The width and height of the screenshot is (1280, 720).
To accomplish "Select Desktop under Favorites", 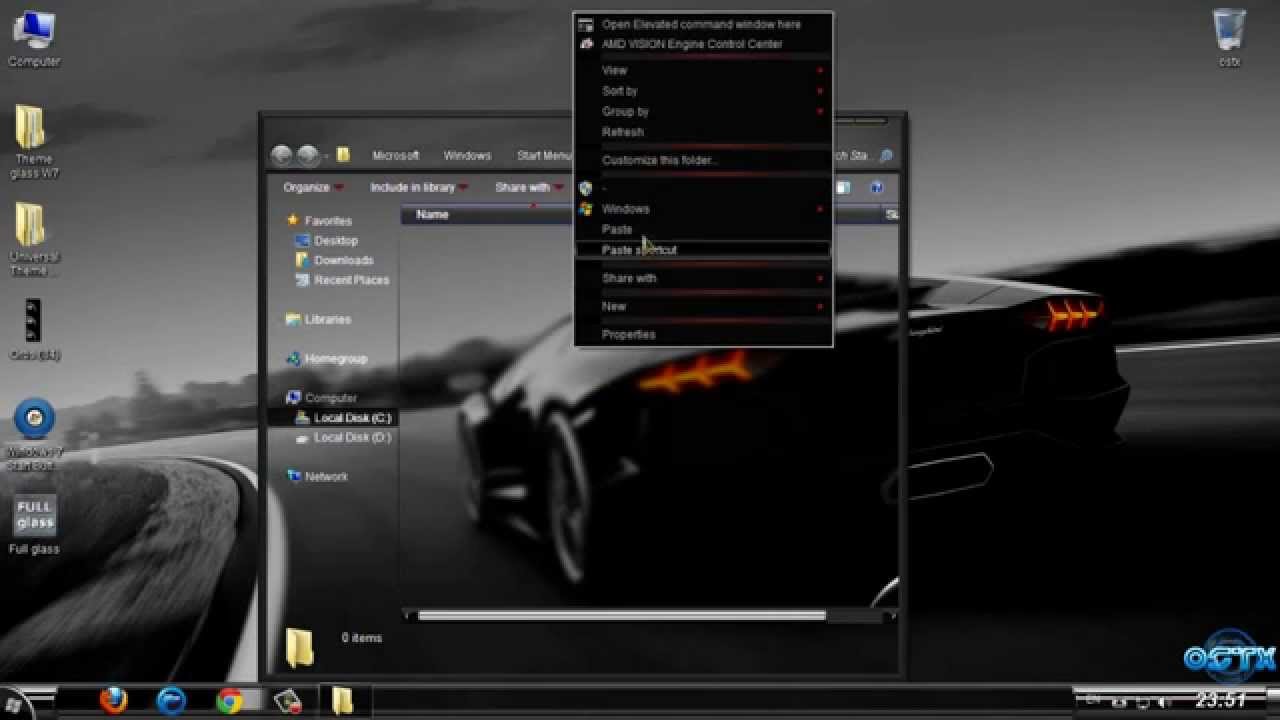I will [x=327, y=240].
